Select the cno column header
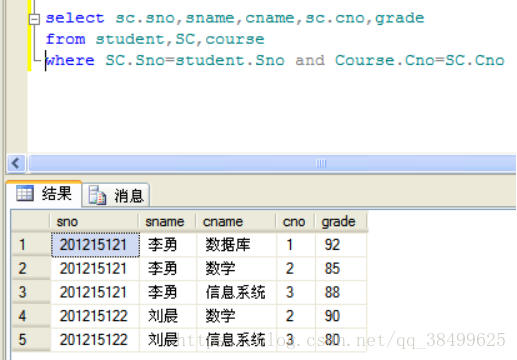Image resolution: width=517 pixels, height=360 pixels. [x=295, y=222]
